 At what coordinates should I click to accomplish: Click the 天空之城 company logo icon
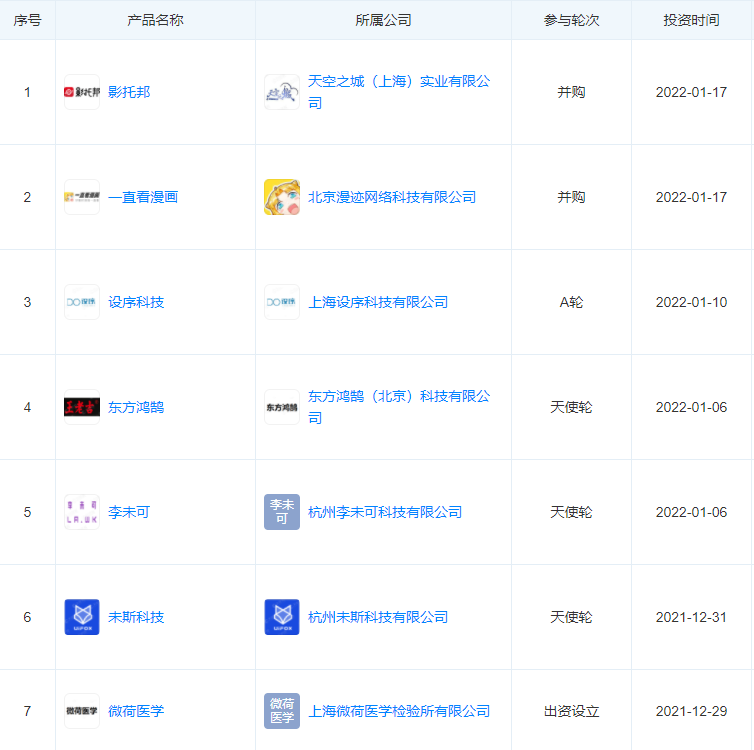coord(282,92)
